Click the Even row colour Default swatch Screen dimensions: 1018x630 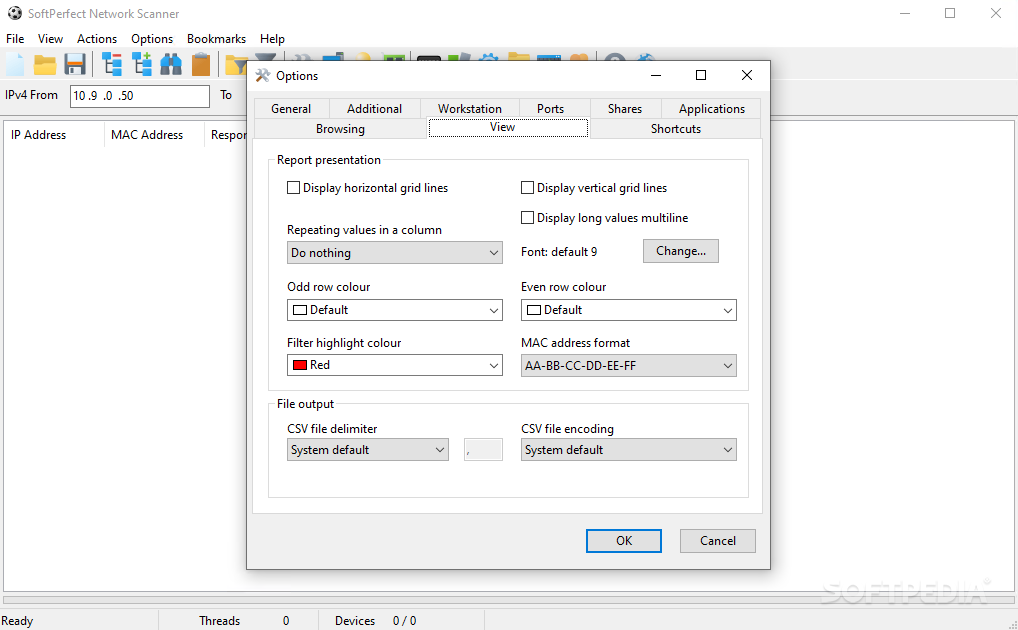click(534, 310)
